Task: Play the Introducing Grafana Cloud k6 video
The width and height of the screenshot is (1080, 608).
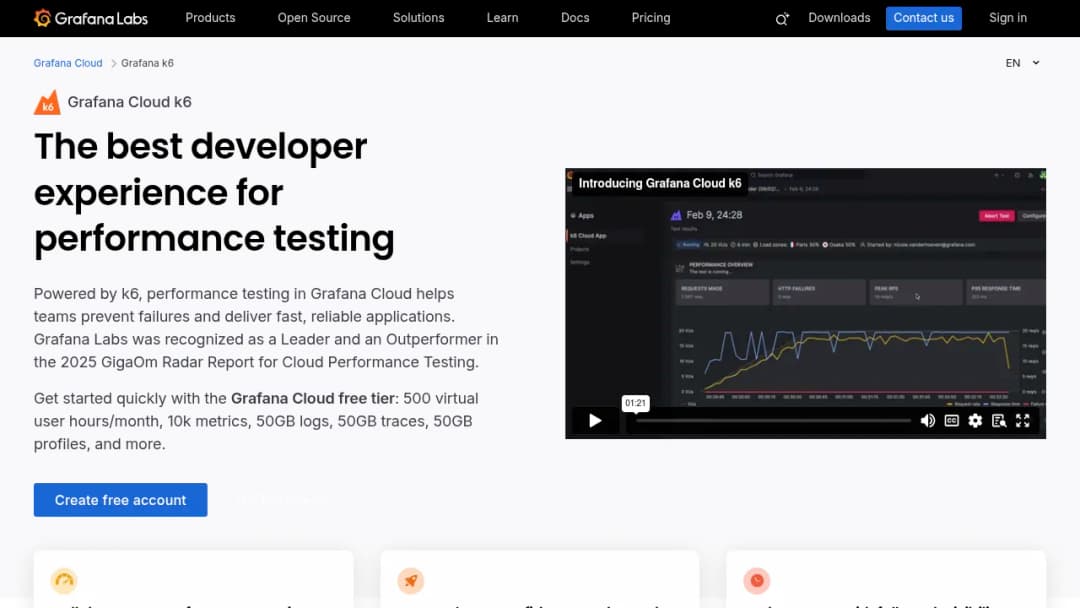Action: pos(595,421)
